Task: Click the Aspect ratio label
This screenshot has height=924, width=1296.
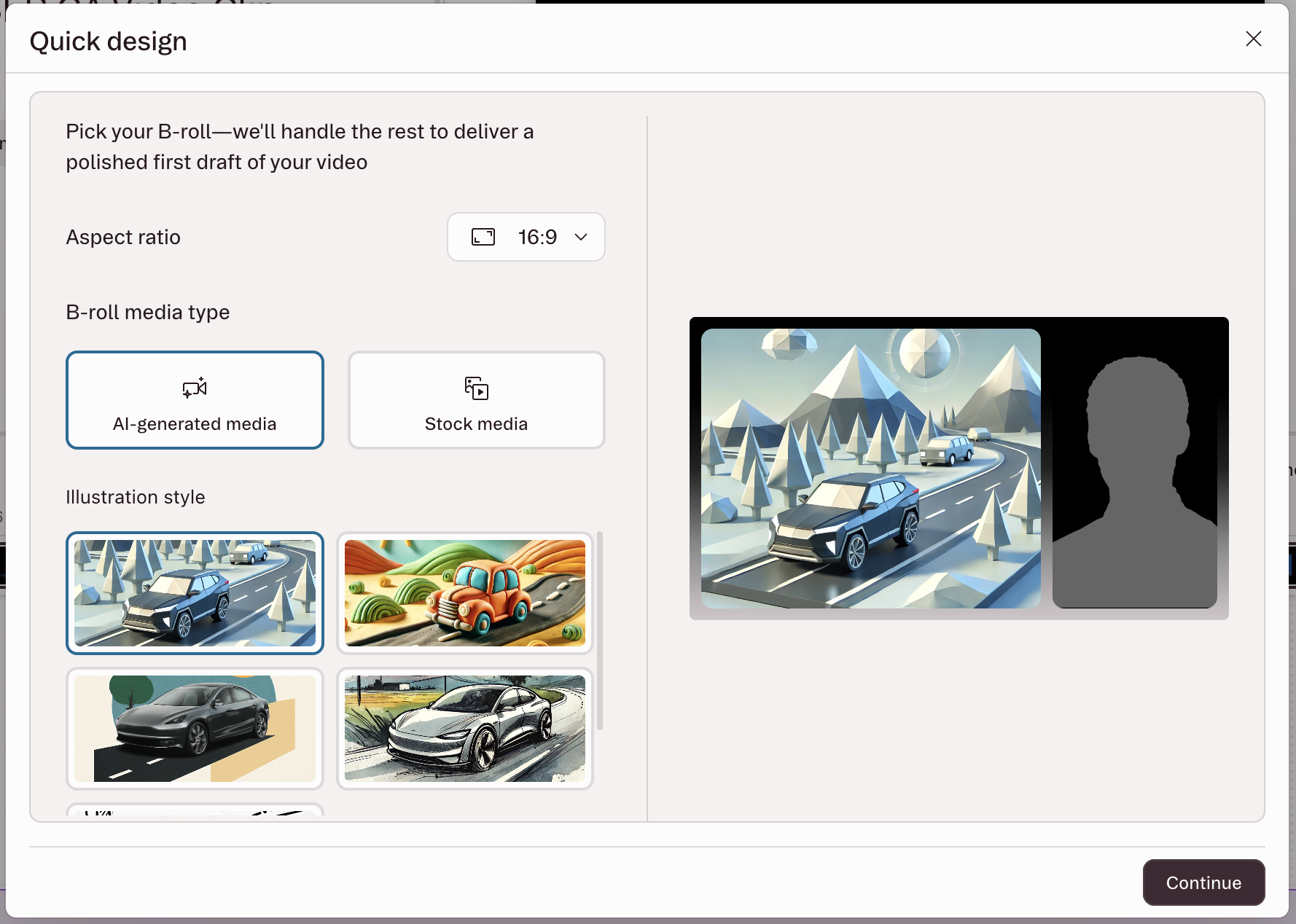Action: tap(123, 237)
